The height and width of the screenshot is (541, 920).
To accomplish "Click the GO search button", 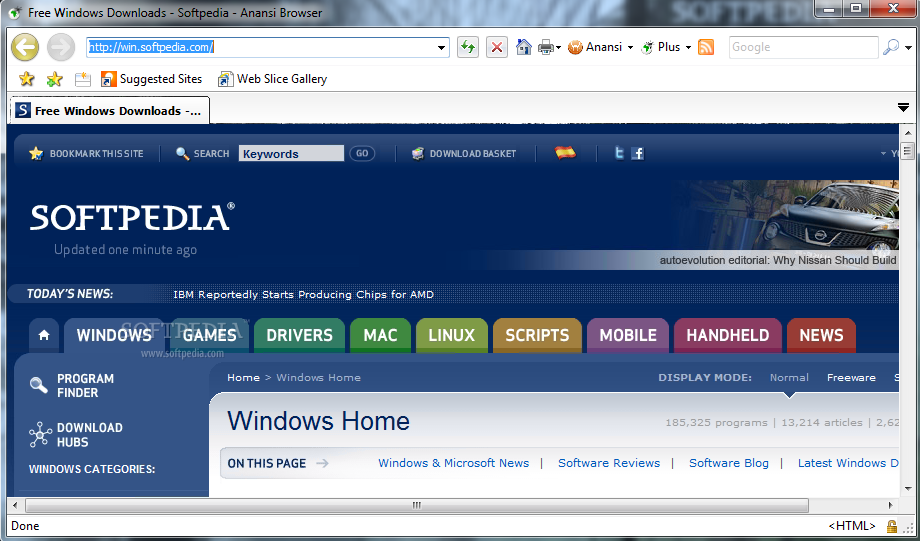I will (x=362, y=154).
